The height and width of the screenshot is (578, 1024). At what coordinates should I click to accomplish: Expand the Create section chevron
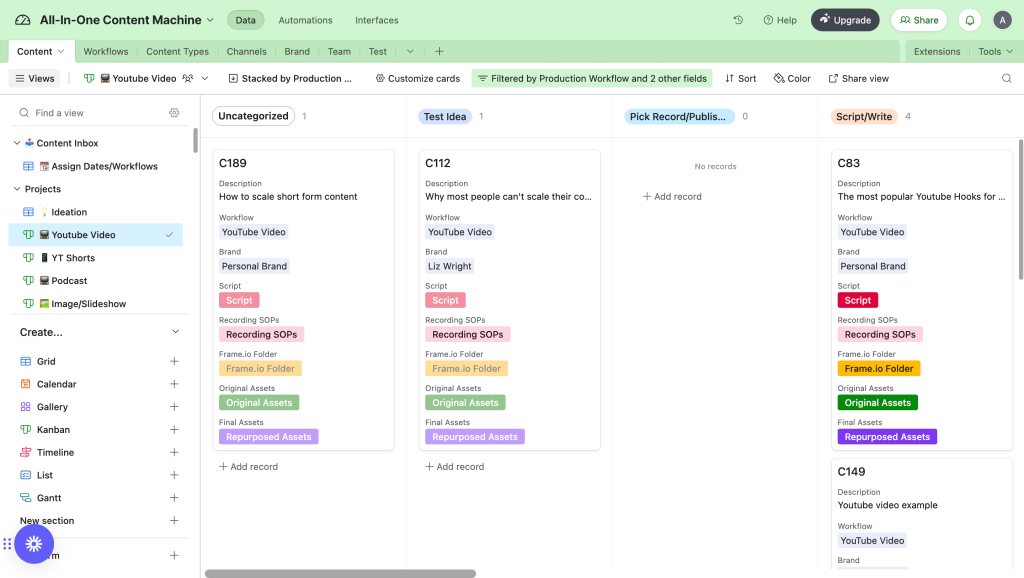(175, 332)
